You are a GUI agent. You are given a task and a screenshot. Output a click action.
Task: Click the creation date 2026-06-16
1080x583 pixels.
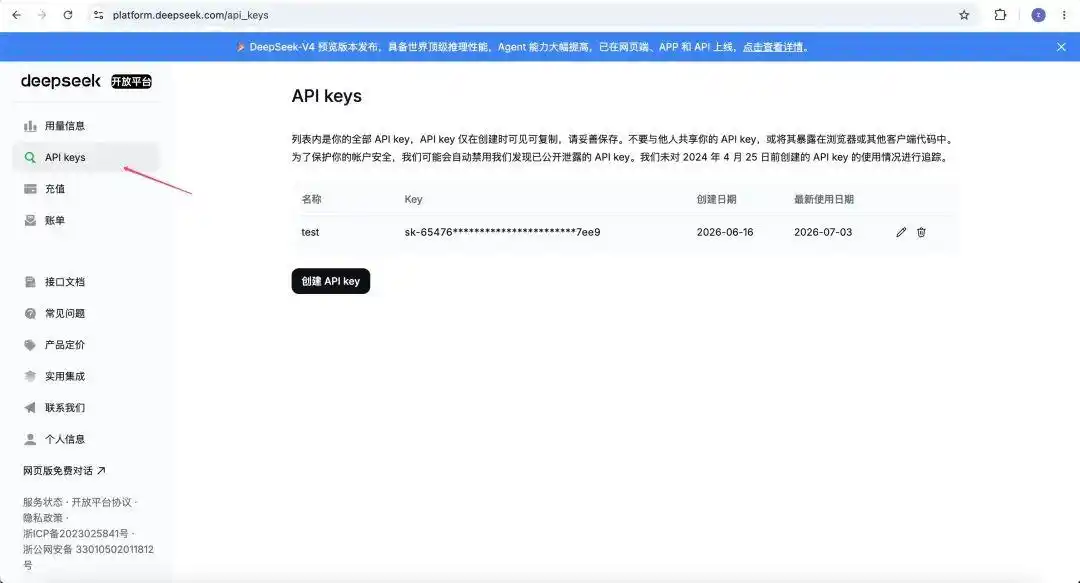click(725, 232)
